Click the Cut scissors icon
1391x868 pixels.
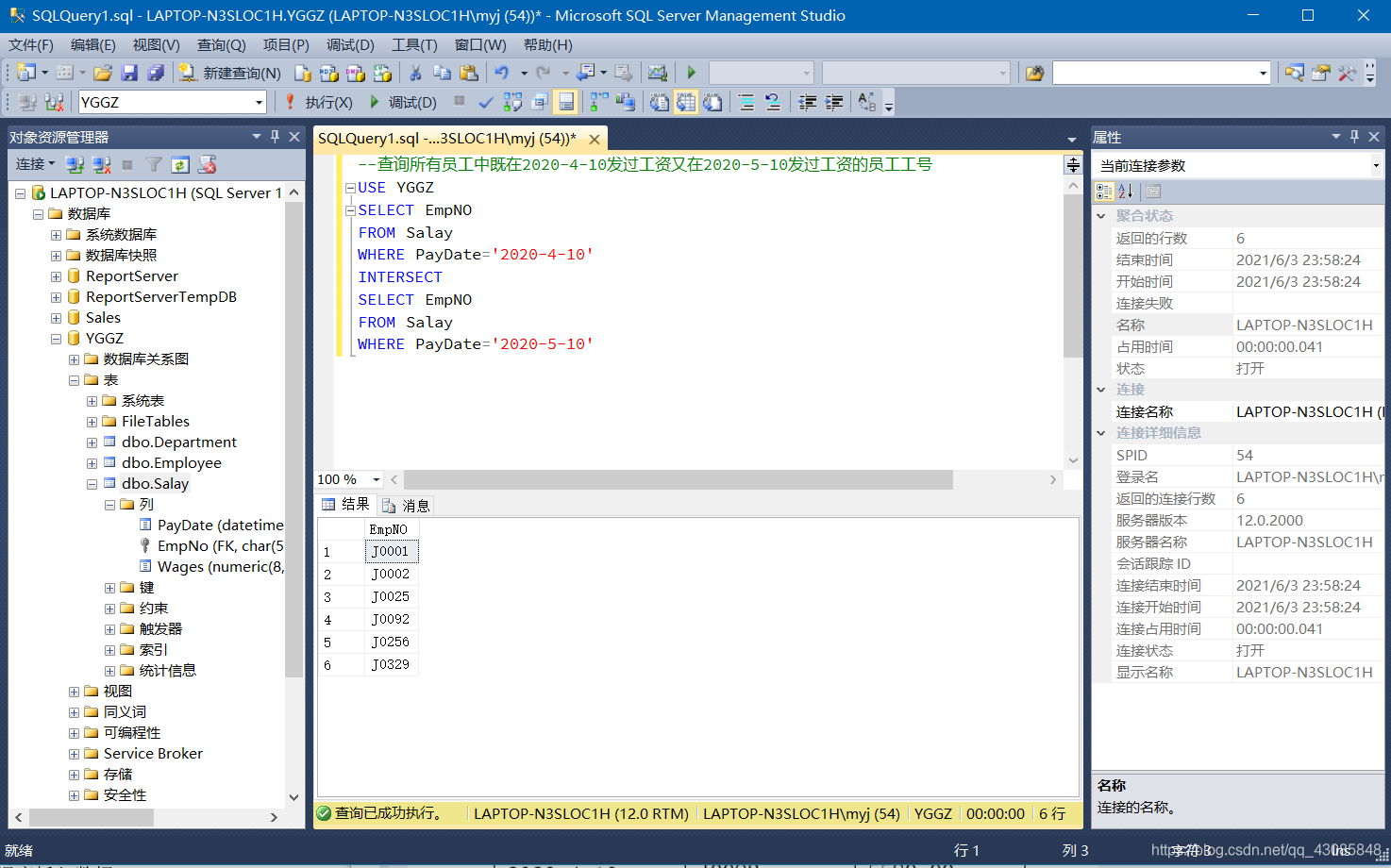[x=415, y=73]
